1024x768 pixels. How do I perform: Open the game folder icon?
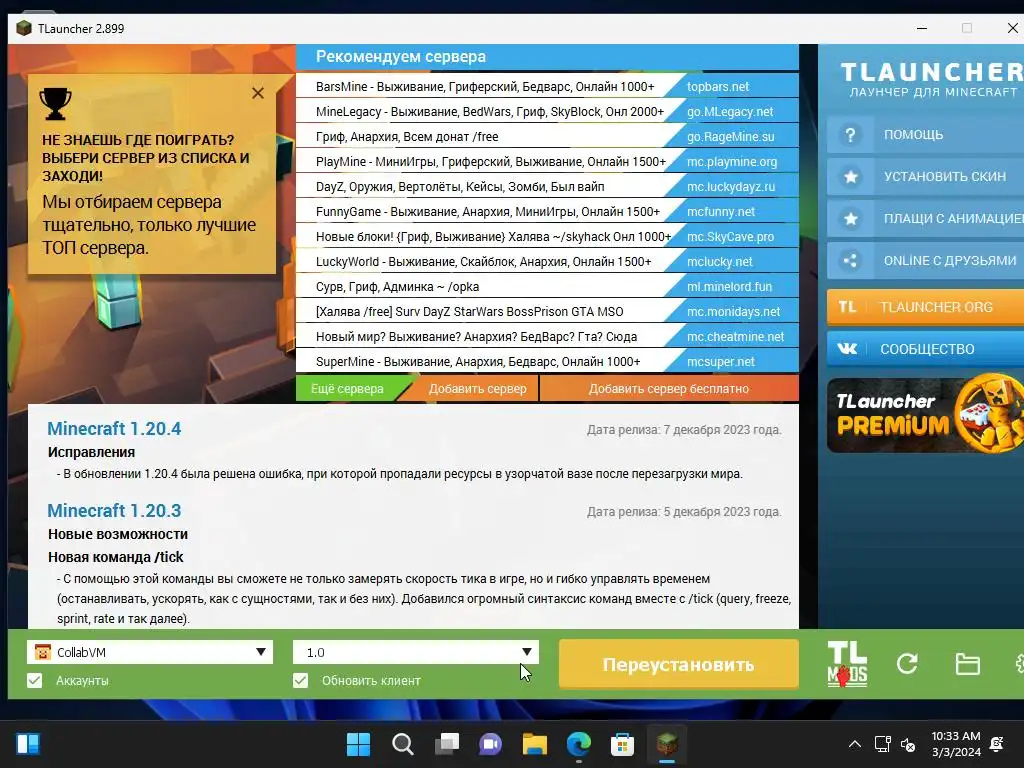(967, 664)
